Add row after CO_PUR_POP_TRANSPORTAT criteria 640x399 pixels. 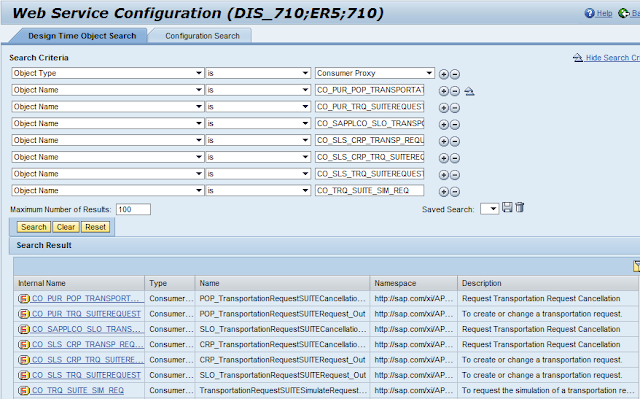pos(444,91)
